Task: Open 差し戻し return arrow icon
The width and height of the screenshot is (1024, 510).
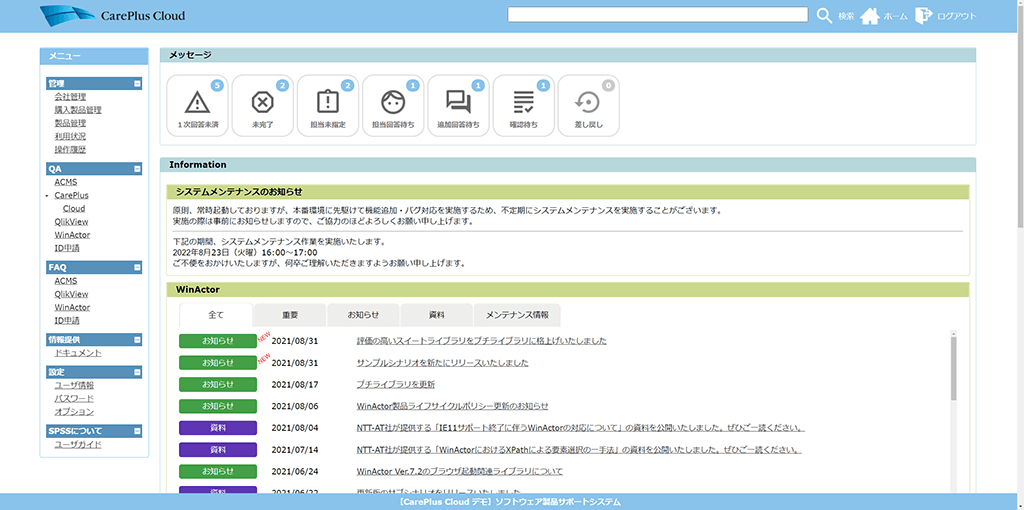Action: pyautogui.click(x=589, y=106)
